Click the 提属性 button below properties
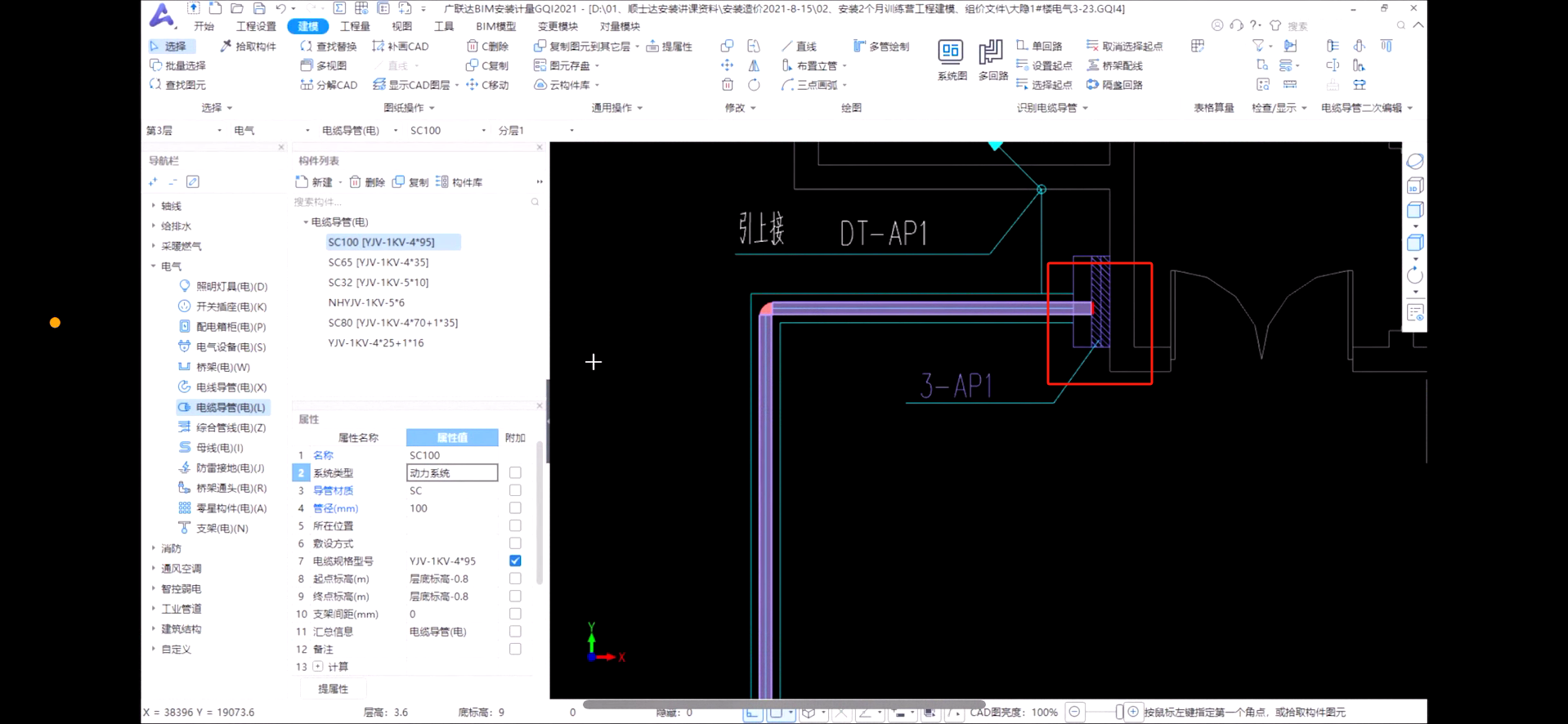The image size is (1568, 724). tap(333, 689)
